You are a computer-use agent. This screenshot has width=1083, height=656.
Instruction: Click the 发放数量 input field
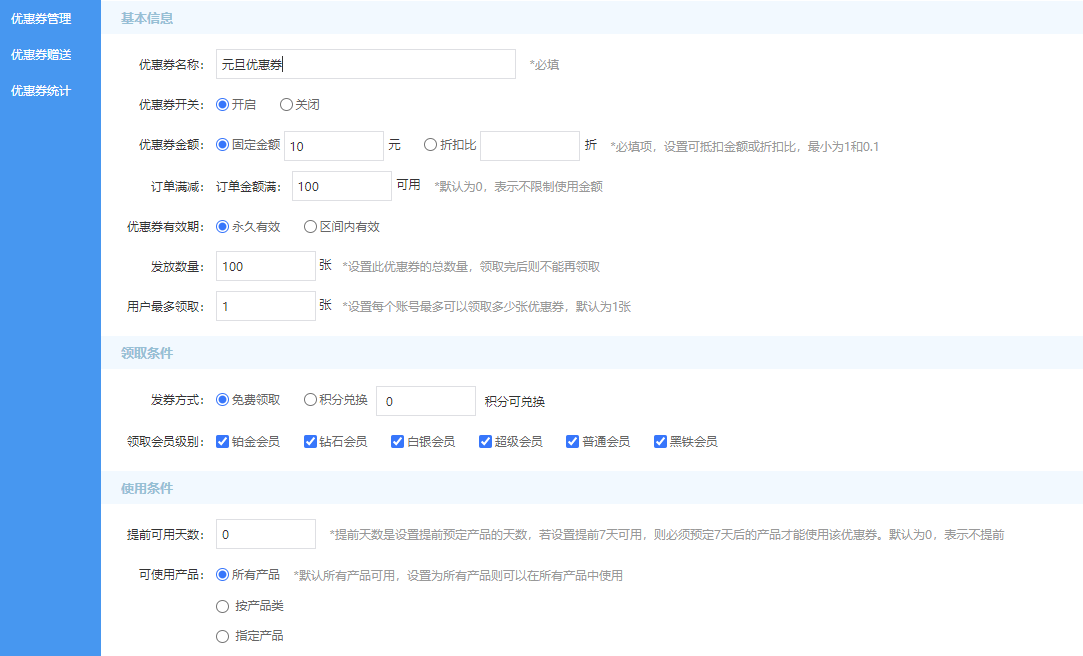click(x=265, y=266)
